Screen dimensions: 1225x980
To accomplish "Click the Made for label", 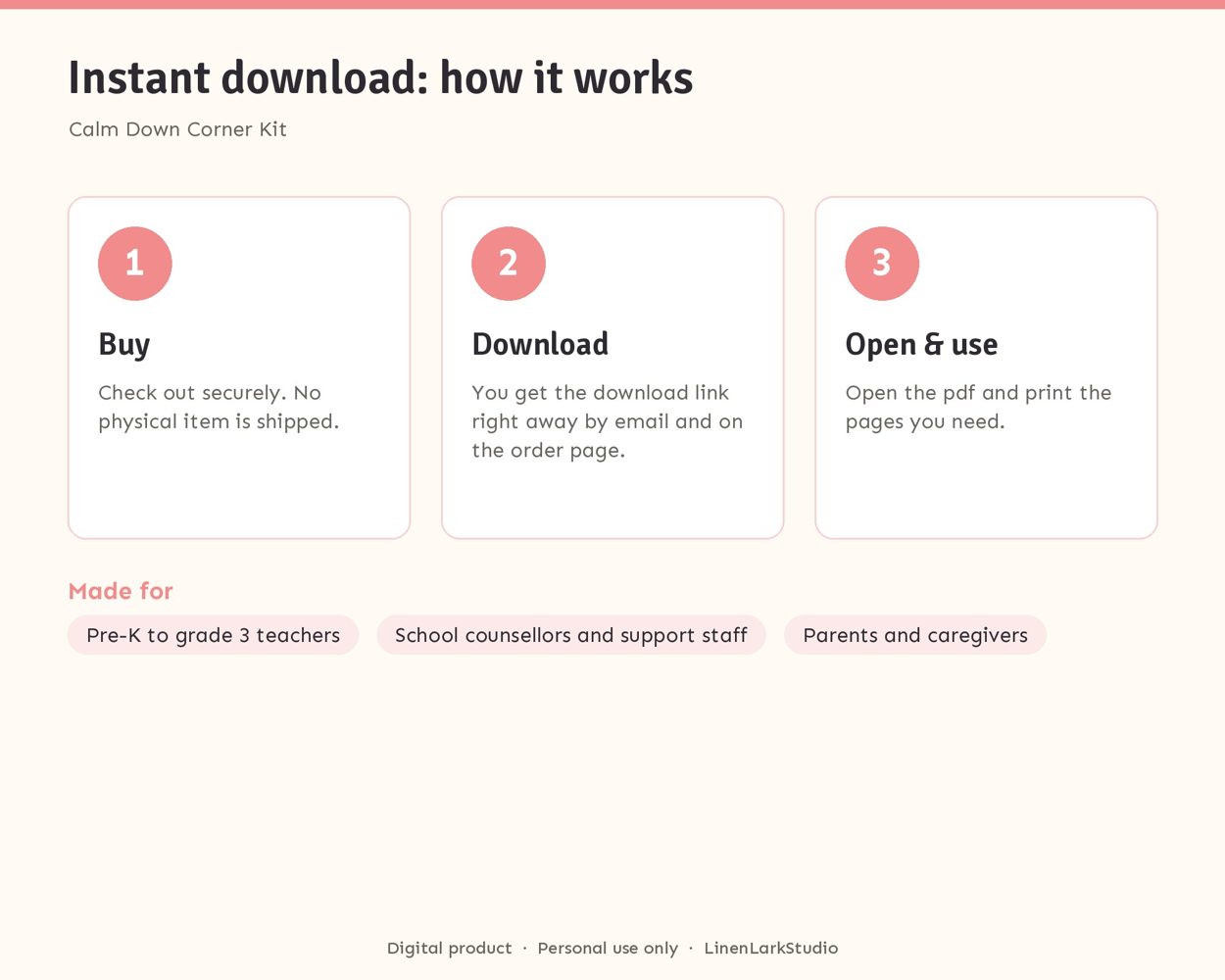I will [121, 591].
